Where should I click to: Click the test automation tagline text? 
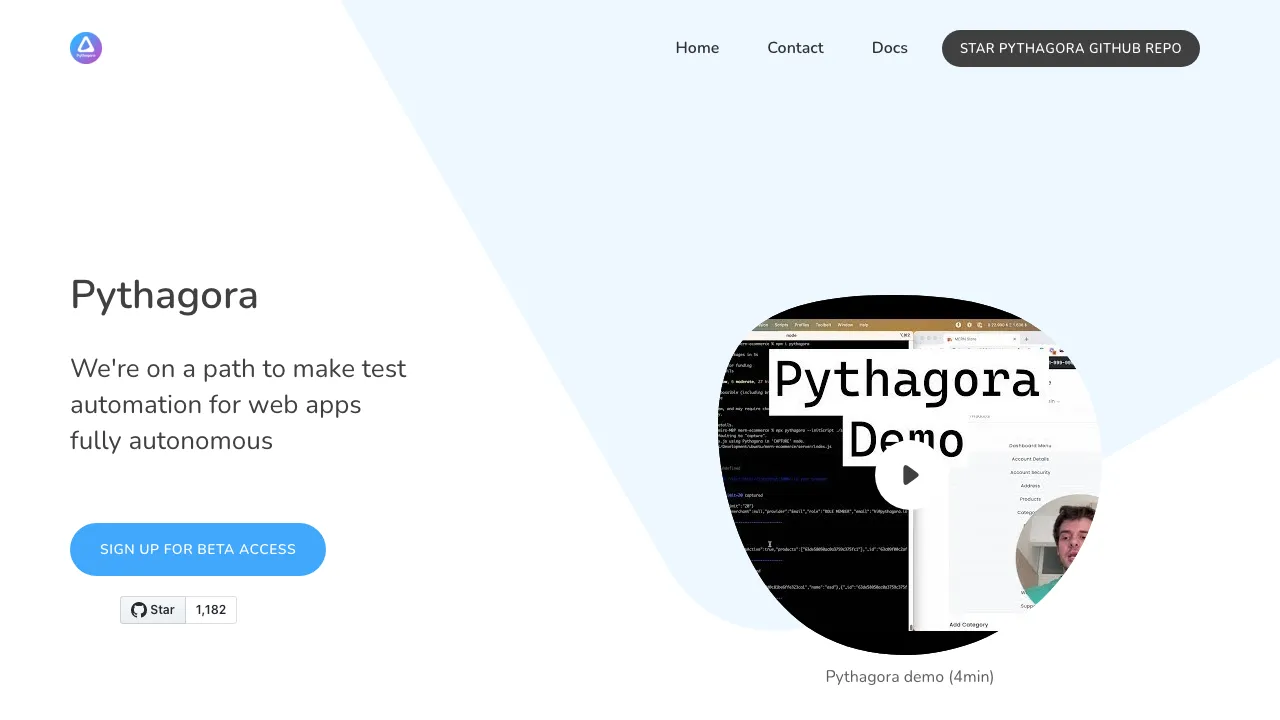pyautogui.click(x=238, y=404)
